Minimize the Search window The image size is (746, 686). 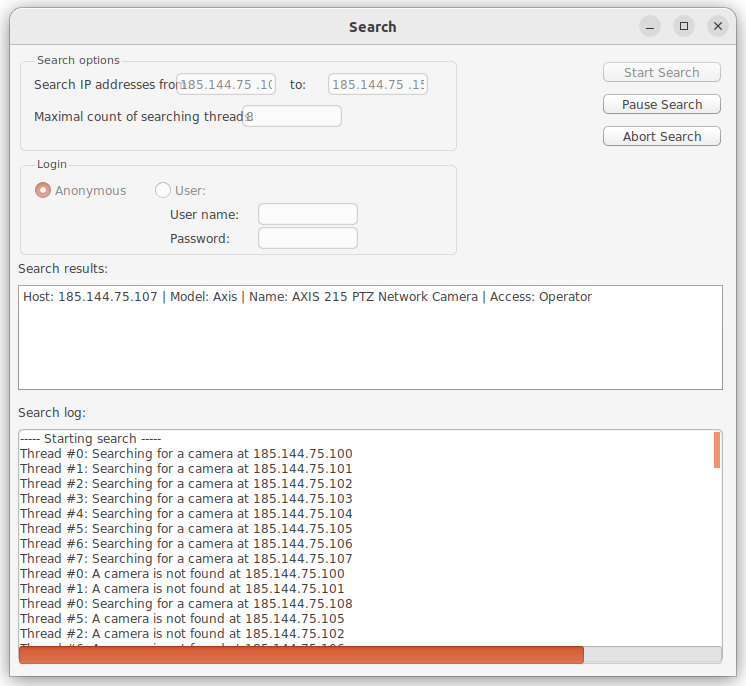click(649, 26)
